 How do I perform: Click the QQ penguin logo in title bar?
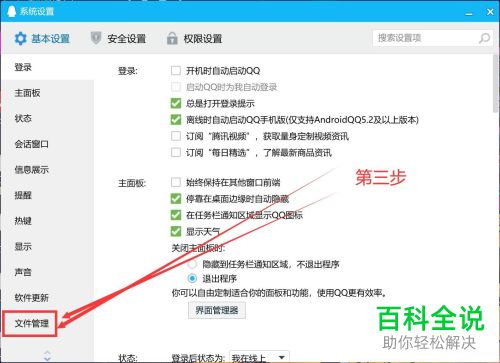(x=11, y=11)
